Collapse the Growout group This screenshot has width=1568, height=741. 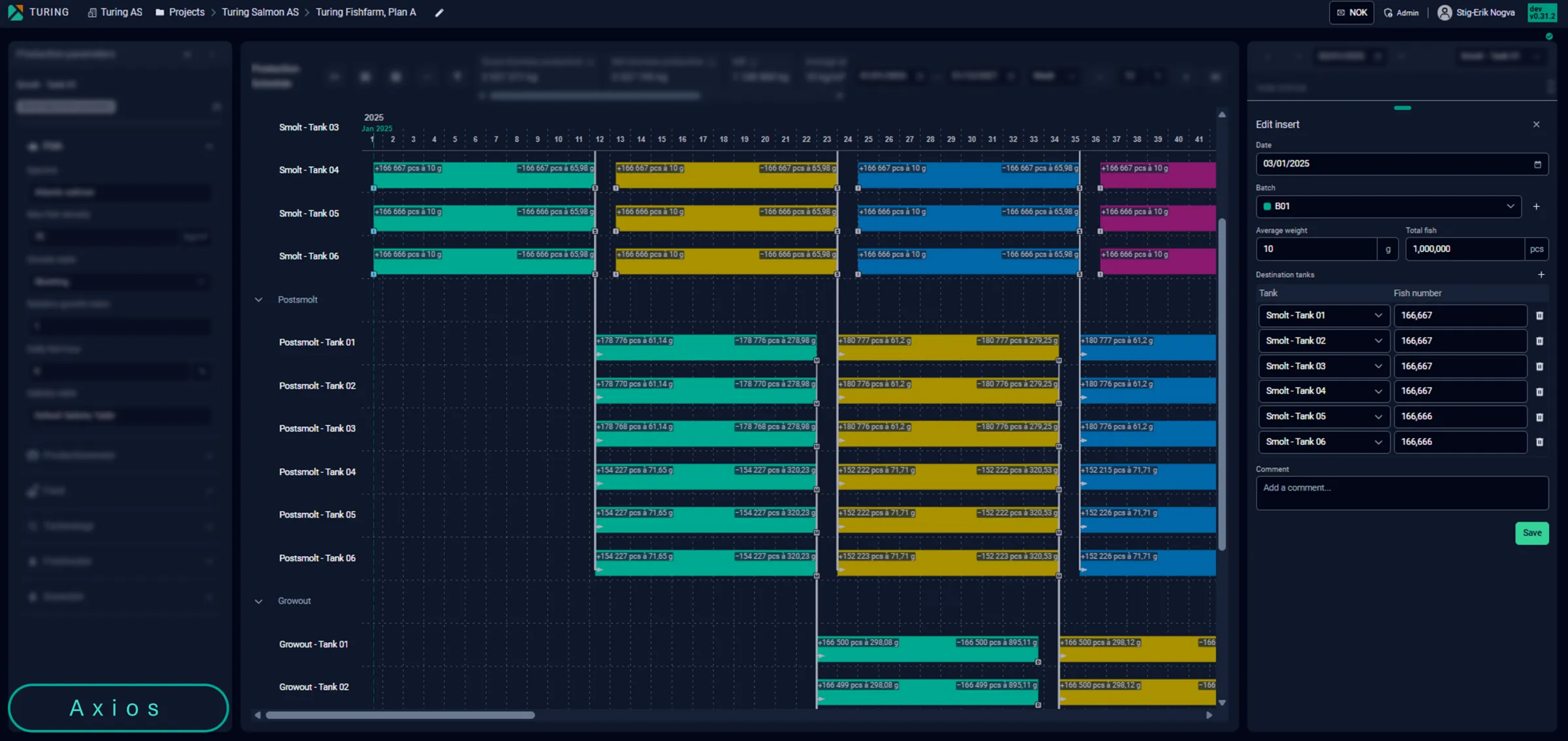[x=259, y=601]
